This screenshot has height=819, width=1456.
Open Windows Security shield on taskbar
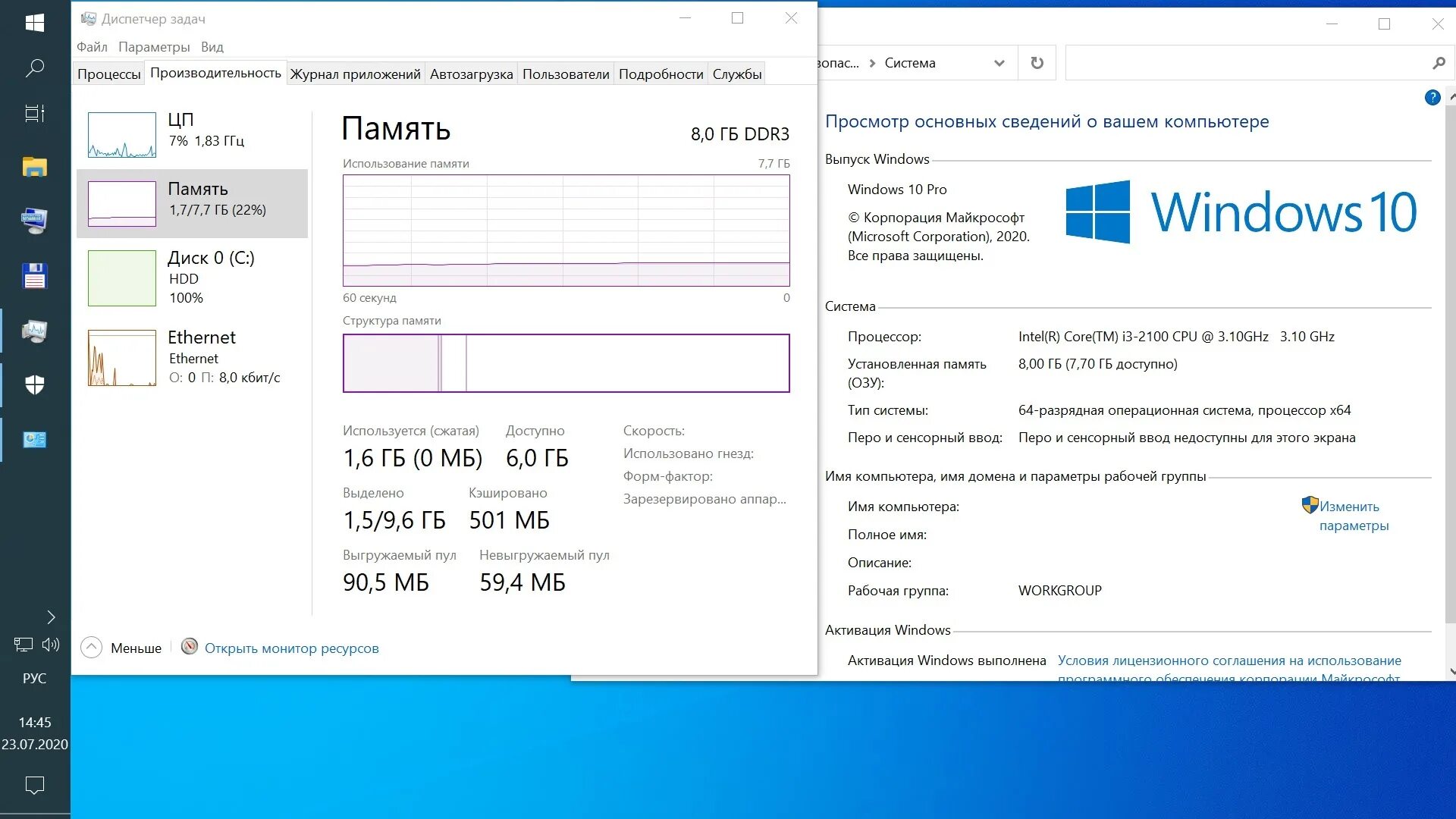pyautogui.click(x=35, y=385)
